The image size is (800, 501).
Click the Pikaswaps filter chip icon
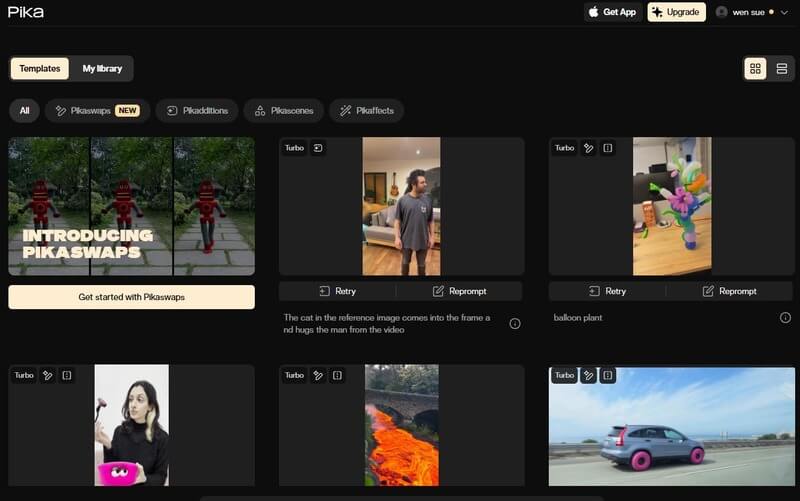tap(61, 111)
